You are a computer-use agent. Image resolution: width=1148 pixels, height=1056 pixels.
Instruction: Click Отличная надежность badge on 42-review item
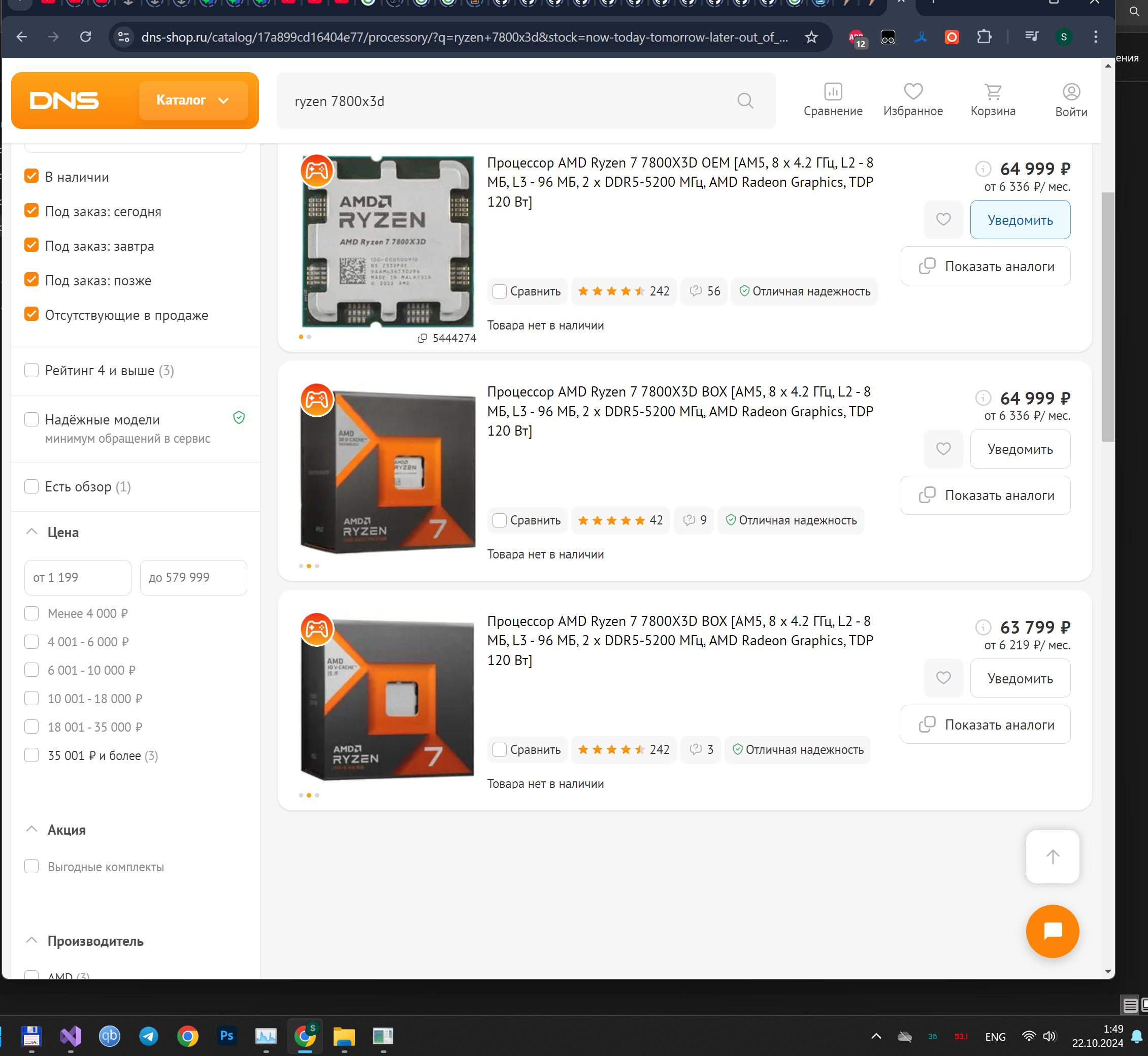790,520
